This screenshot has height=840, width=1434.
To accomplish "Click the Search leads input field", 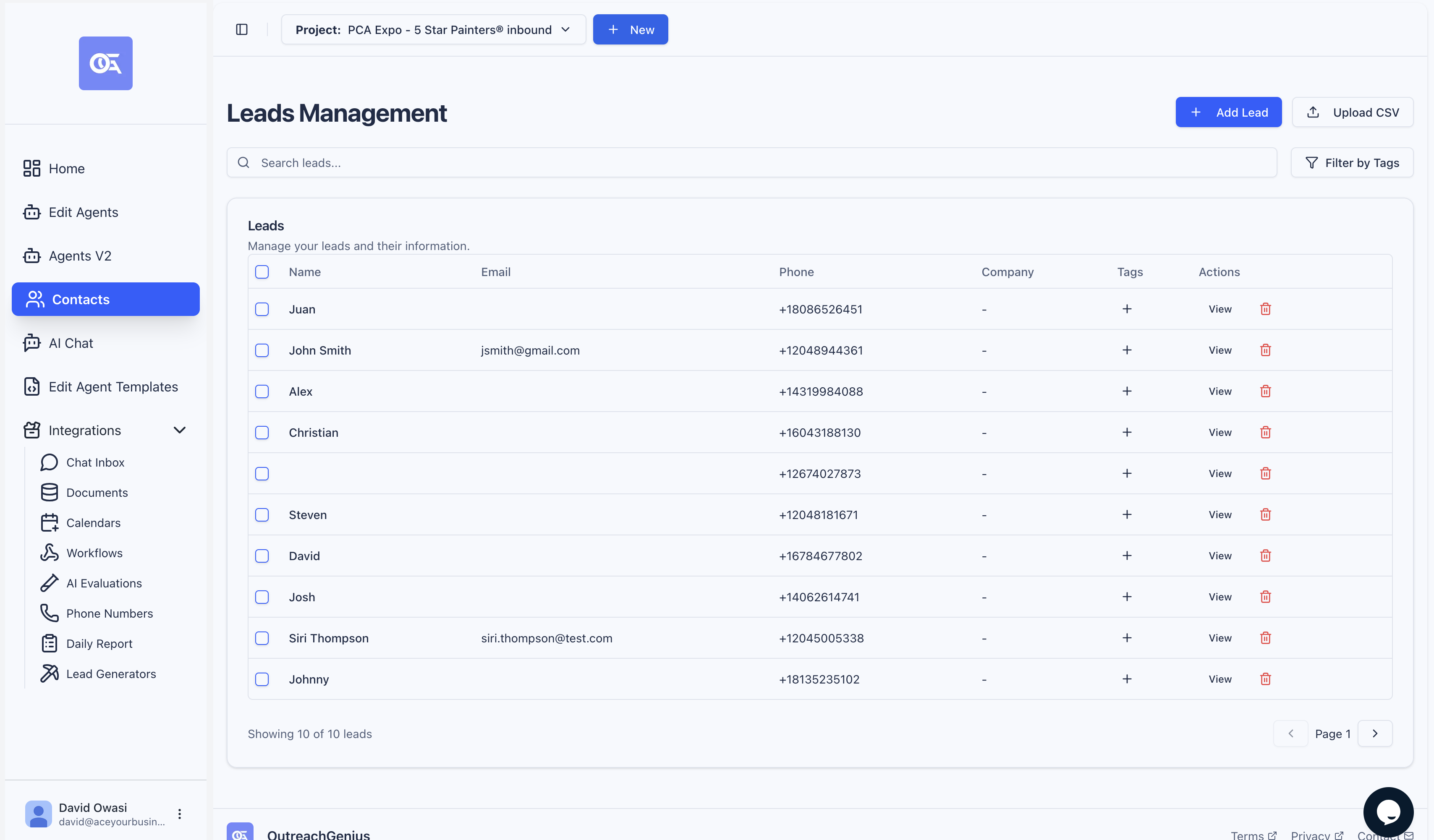I will click(751, 163).
